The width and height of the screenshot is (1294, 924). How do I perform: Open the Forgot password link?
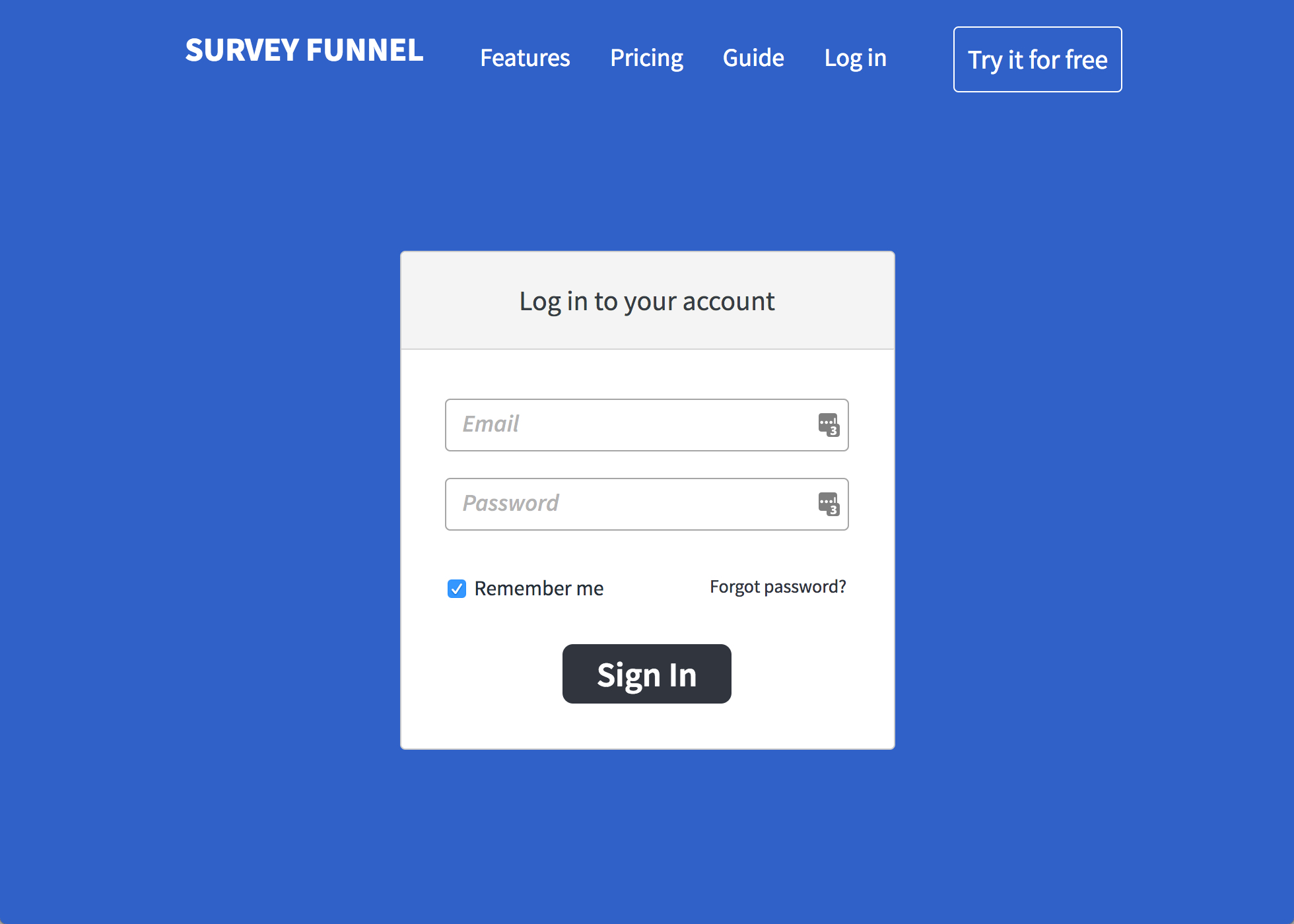pos(778,586)
